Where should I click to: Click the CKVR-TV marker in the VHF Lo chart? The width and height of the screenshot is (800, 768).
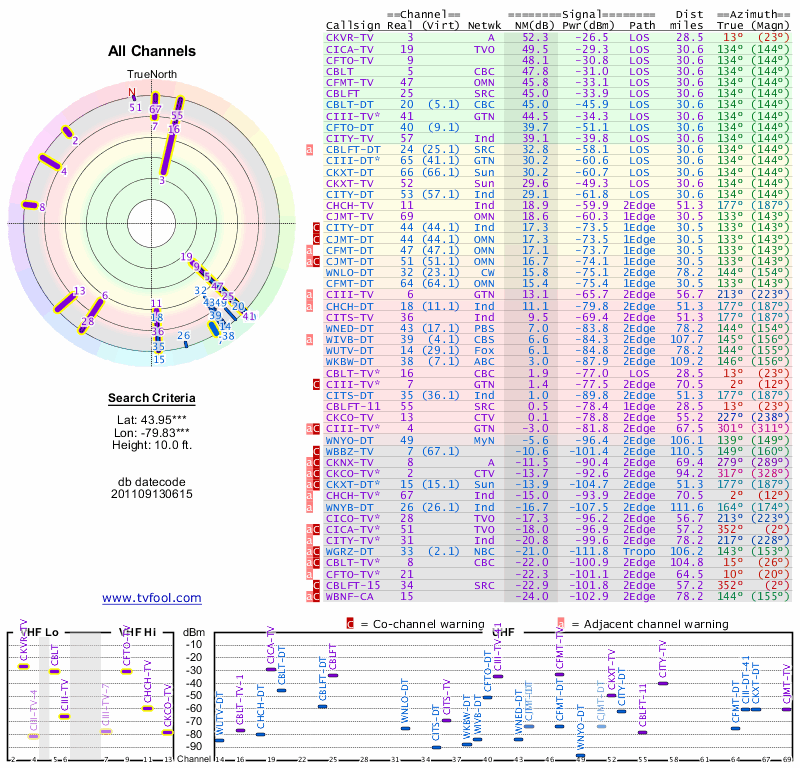pos(23,666)
